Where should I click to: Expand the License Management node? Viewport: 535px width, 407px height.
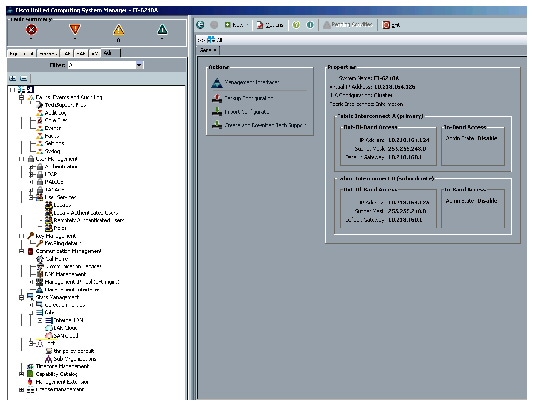[21, 390]
